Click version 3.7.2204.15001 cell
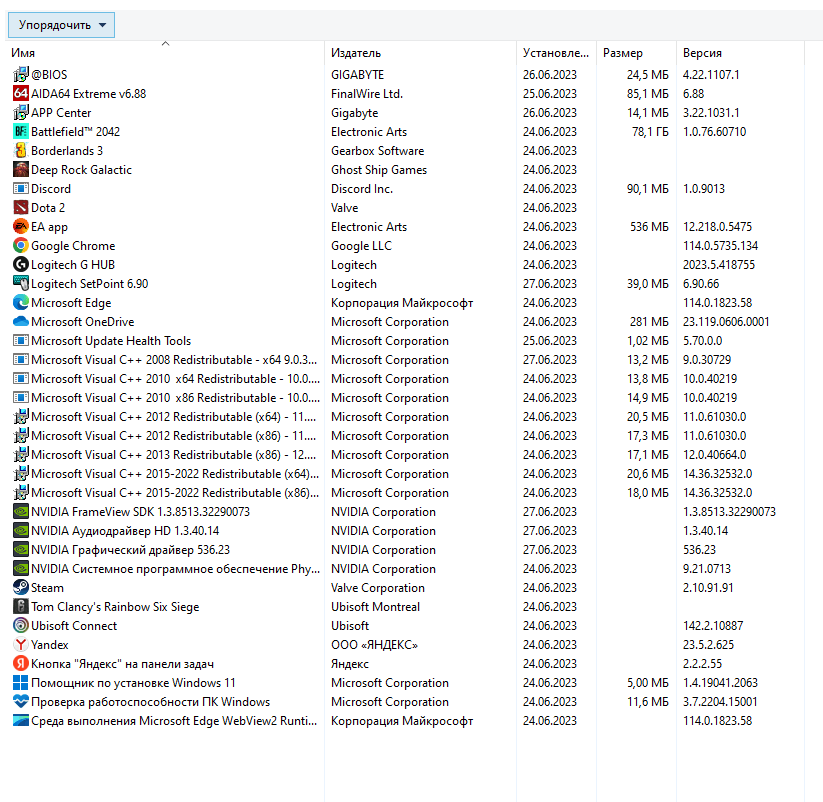This screenshot has height=802, width=823. click(720, 702)
